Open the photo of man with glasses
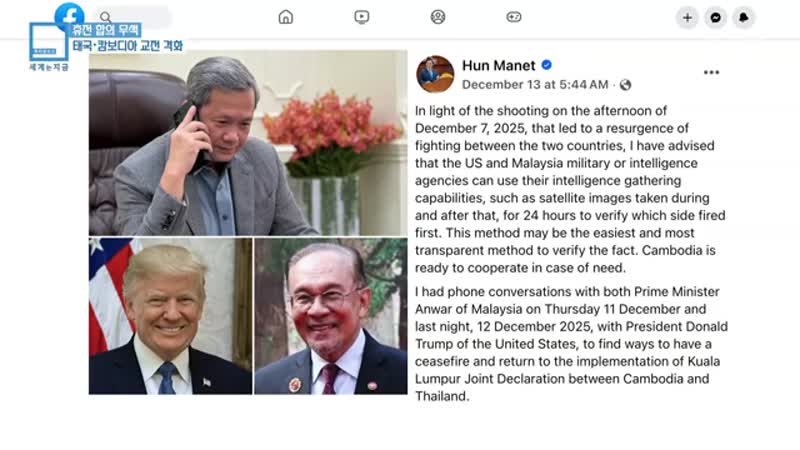The width and height of the screenshot is (800, 450). click(x=331, y=316)
